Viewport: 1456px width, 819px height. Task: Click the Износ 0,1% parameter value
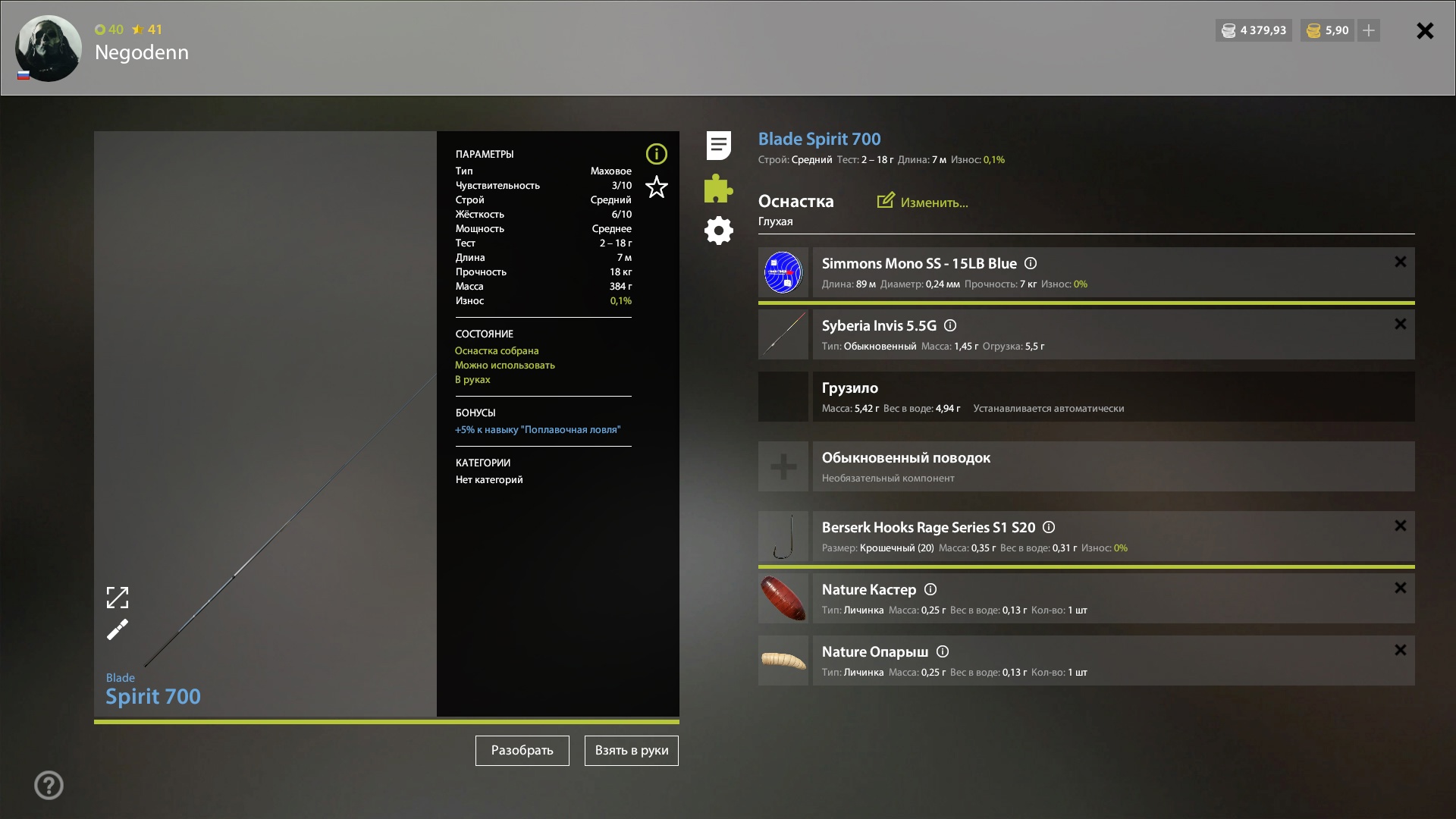(621, 301)
